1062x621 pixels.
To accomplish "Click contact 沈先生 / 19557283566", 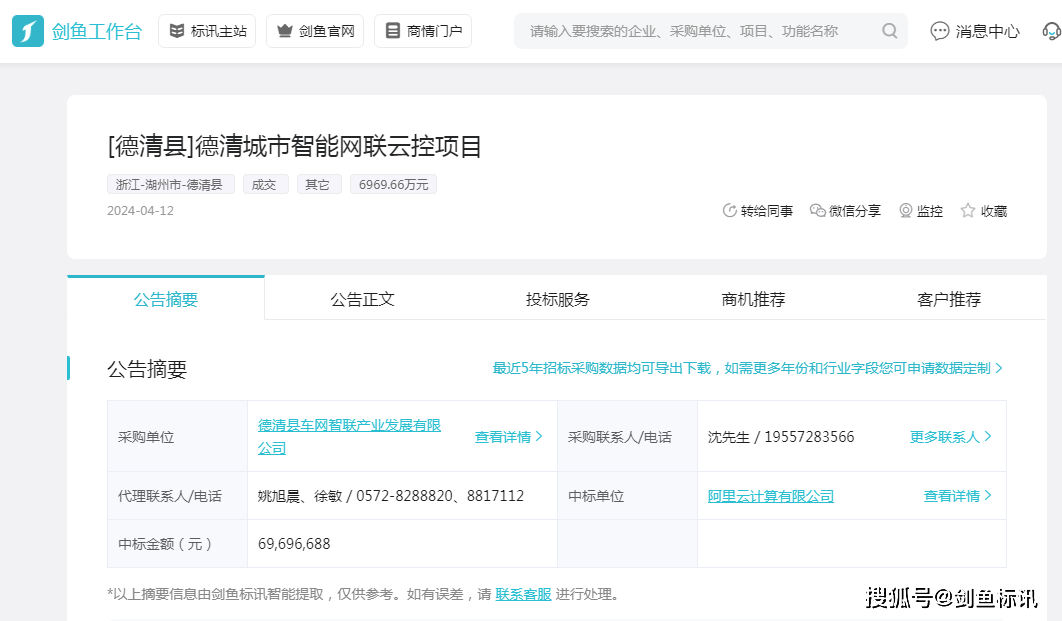I will pyautogui.click(x=781, y=437).
